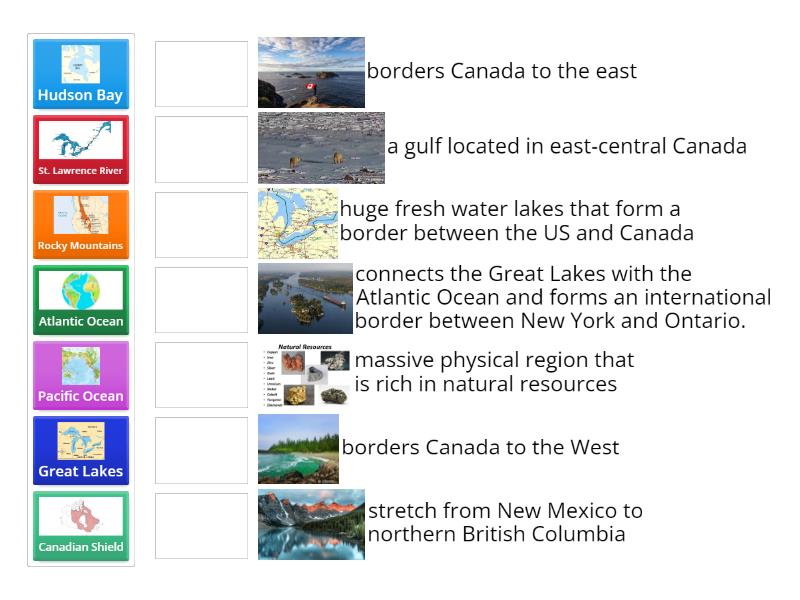
Task: Click the Rocky Mountains map tile
Action: pos(81,224)
